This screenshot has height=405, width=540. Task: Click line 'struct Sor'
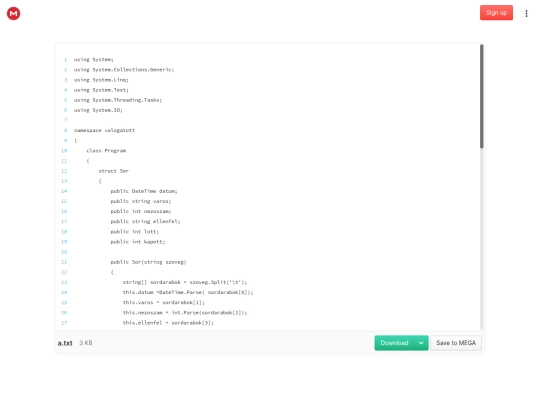click(114, 171)
